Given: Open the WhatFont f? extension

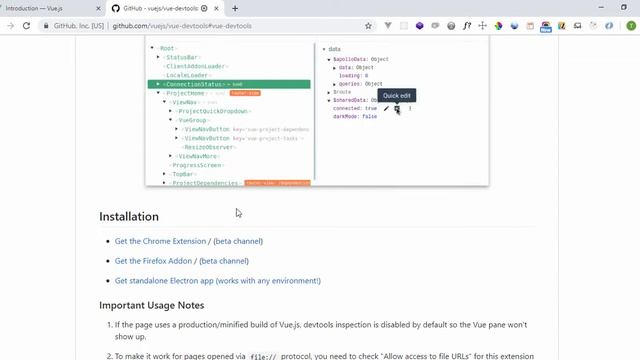Looking at the screenshot, I should coord(467,26).
